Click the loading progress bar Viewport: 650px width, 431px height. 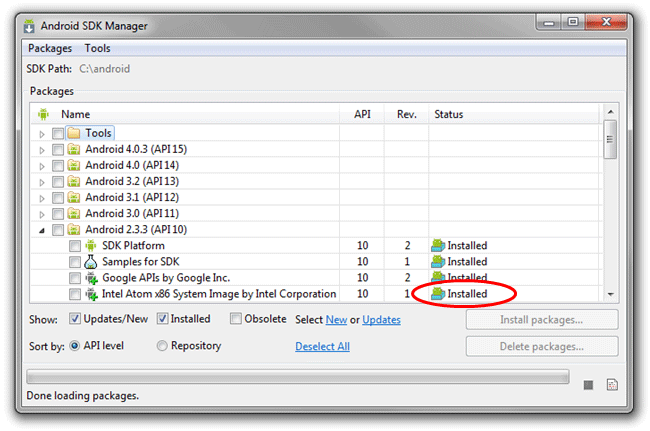[298, 377]
